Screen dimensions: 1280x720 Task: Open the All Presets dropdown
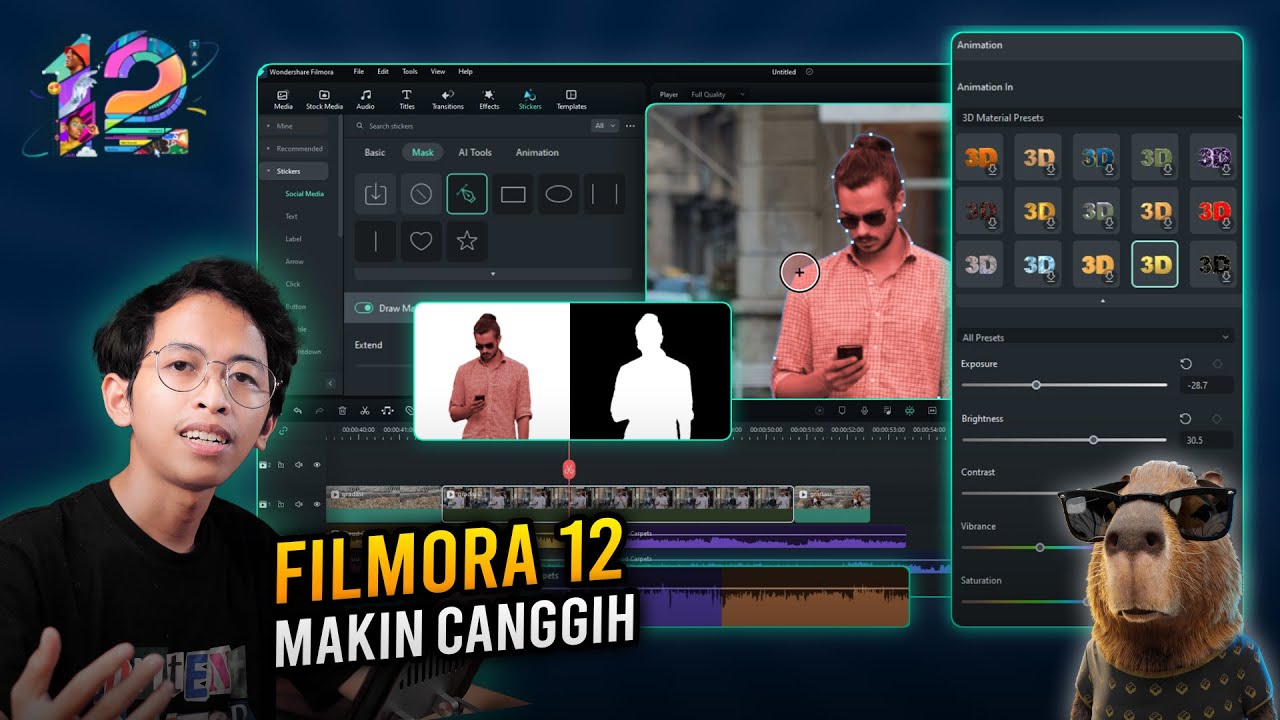pyautogui.click(x=1095, y=337)
